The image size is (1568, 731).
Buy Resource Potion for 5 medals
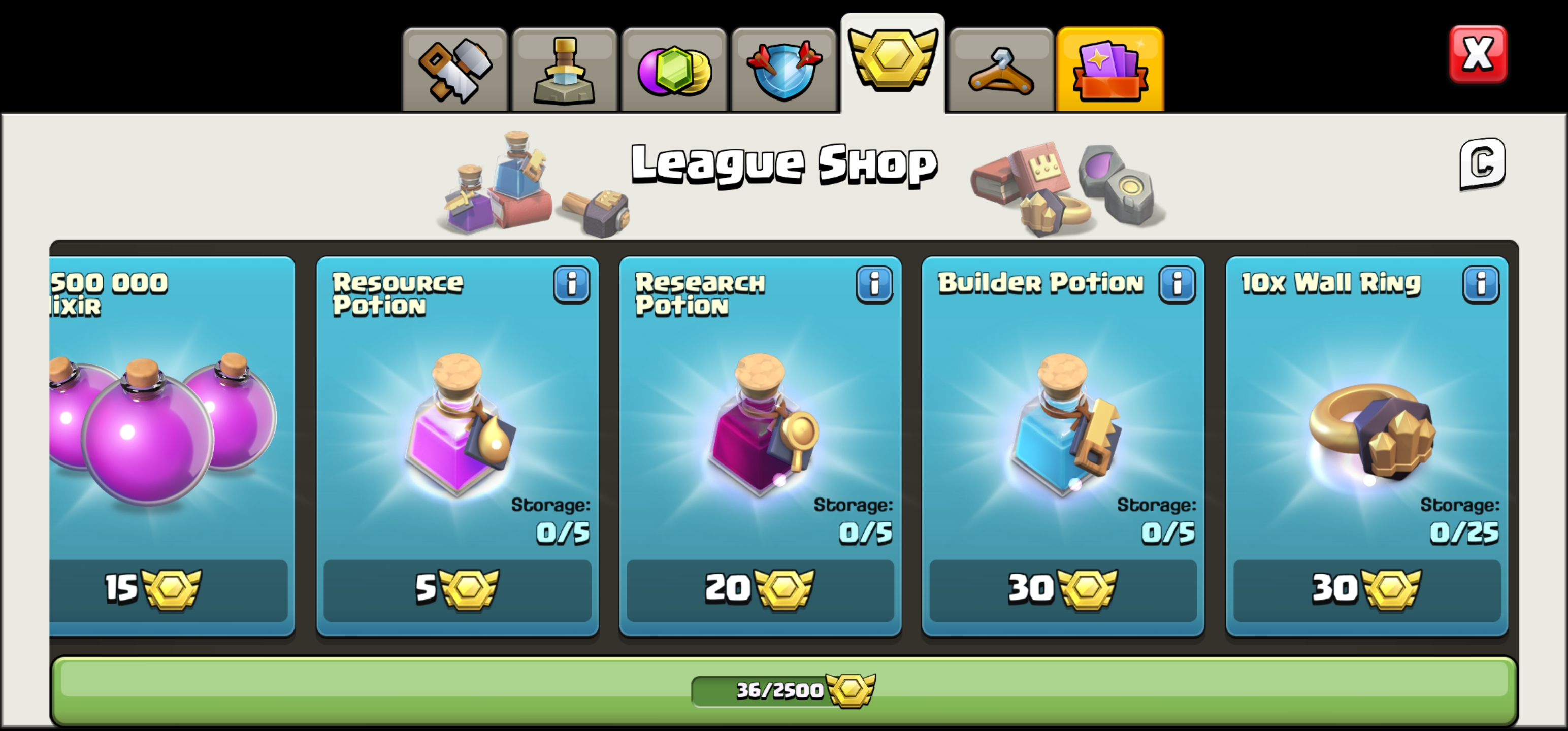pyautogui.click(x=457, y=590)
